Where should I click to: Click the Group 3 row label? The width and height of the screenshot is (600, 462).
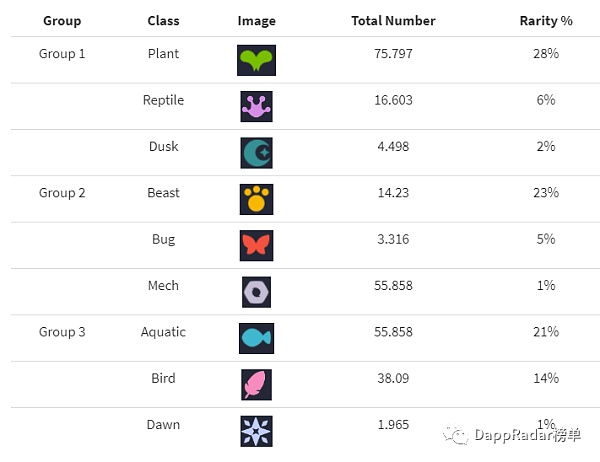pos(62,331)
